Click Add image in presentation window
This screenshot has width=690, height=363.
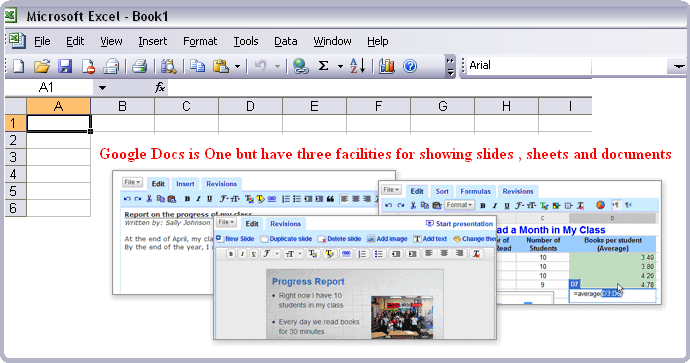click(x=387, y=239)
